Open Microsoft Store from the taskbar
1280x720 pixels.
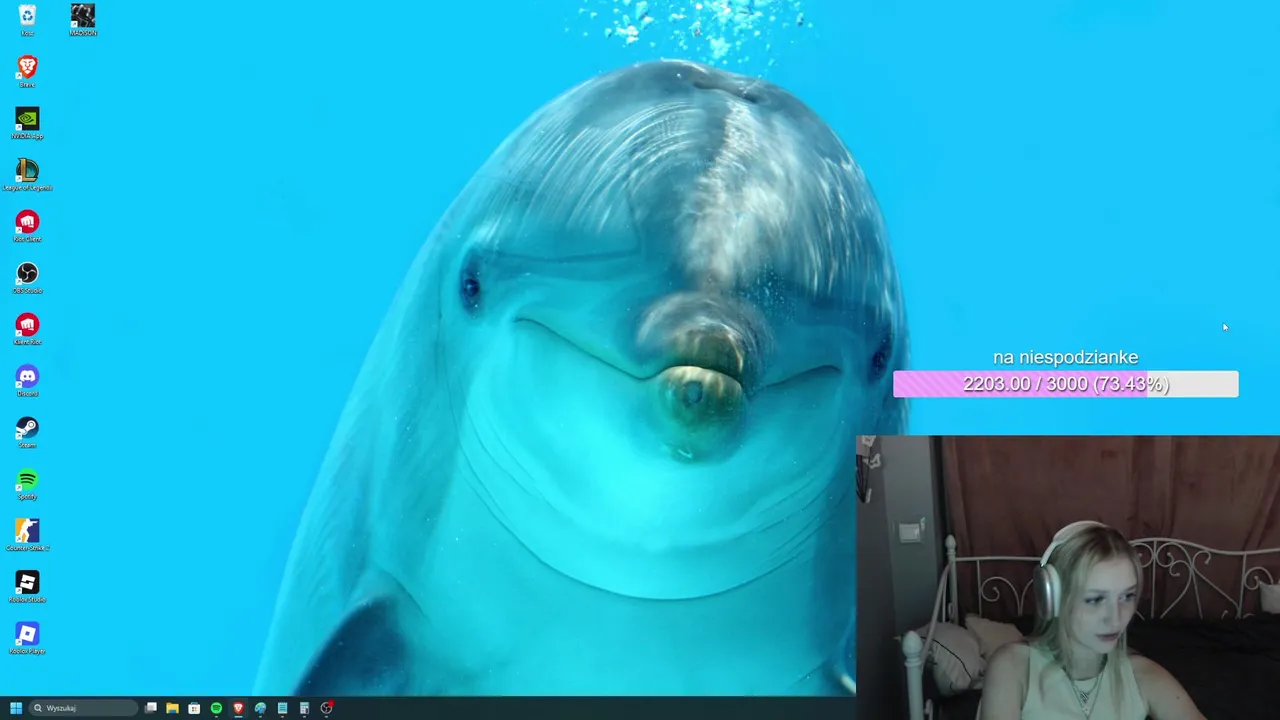(x=194, y=708)
